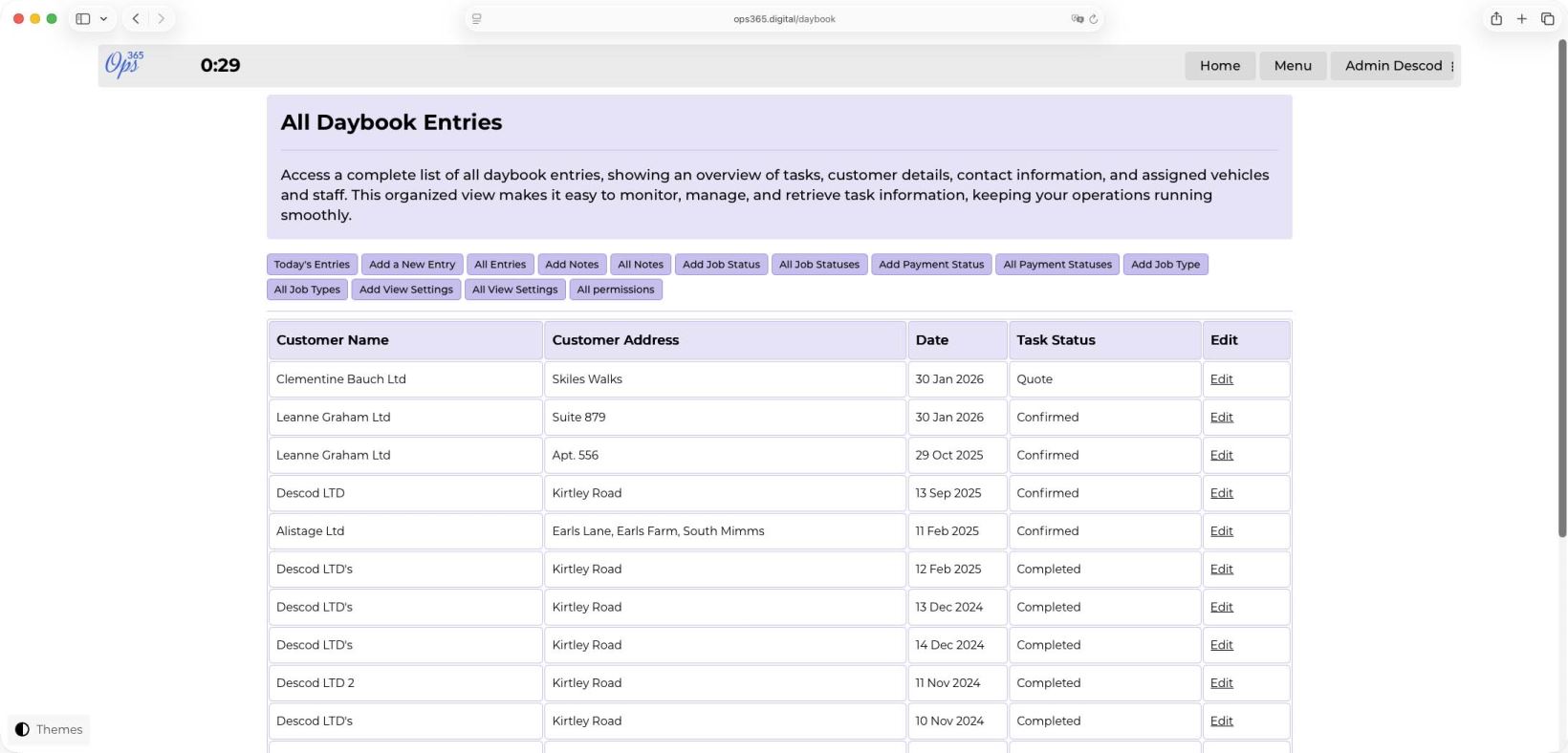The height and width of the screenshot is (753, 1568).
Task: Open All Payment Statuses
Action: (x=1057, y=265)
